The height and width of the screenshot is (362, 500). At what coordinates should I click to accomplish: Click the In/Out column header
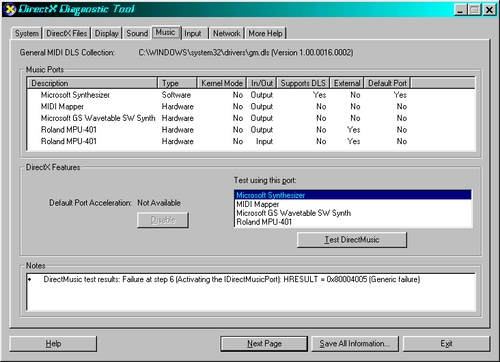point(262,83)
